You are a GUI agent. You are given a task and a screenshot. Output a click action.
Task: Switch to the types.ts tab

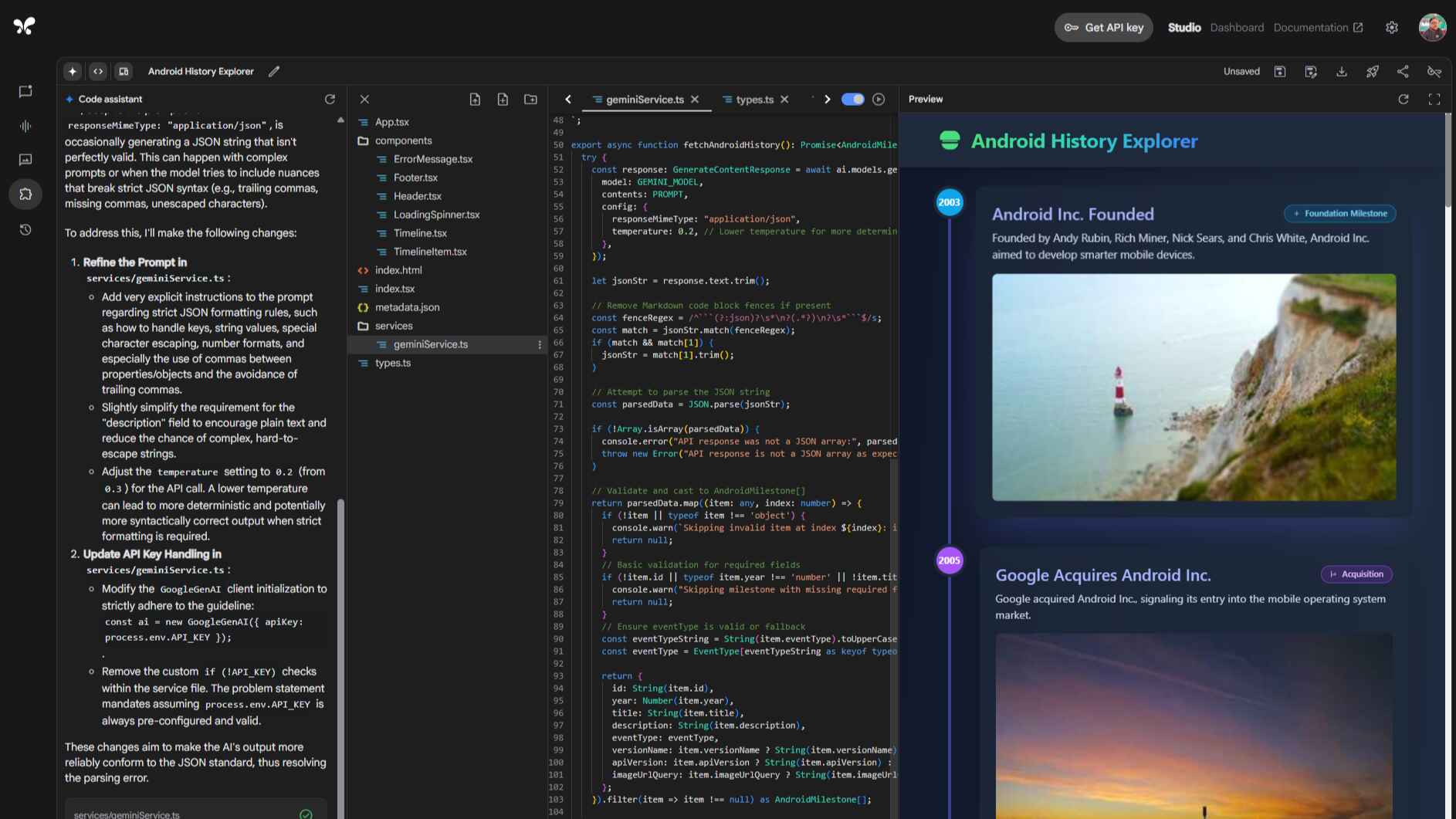754,99
